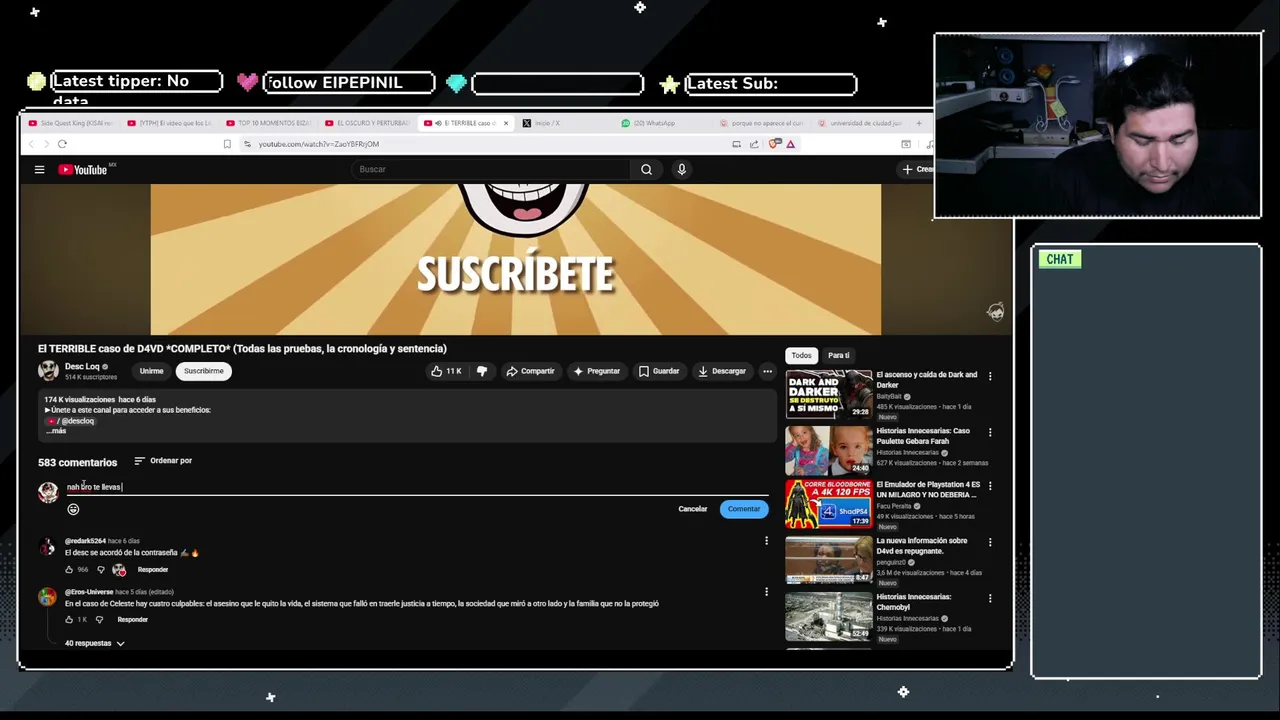This screenshot has height=720, width=1280.
Task: Save the video with Guardar
Action: (x=659, y=371)
